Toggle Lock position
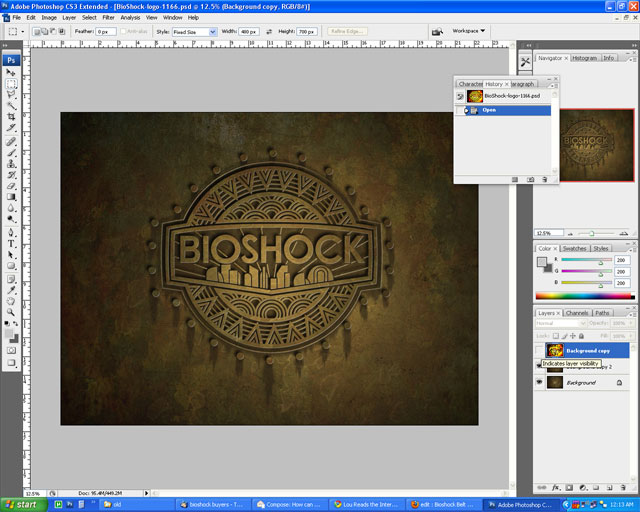The height and width of the screenshot is (512, 640). click(573, 336)
